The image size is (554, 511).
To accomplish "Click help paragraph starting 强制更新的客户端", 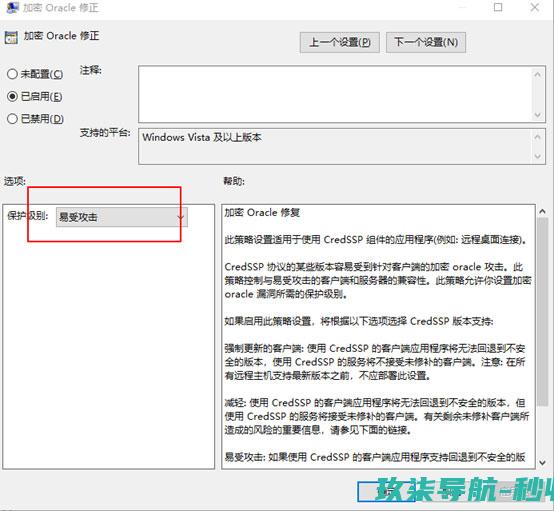I will [375, 362].
